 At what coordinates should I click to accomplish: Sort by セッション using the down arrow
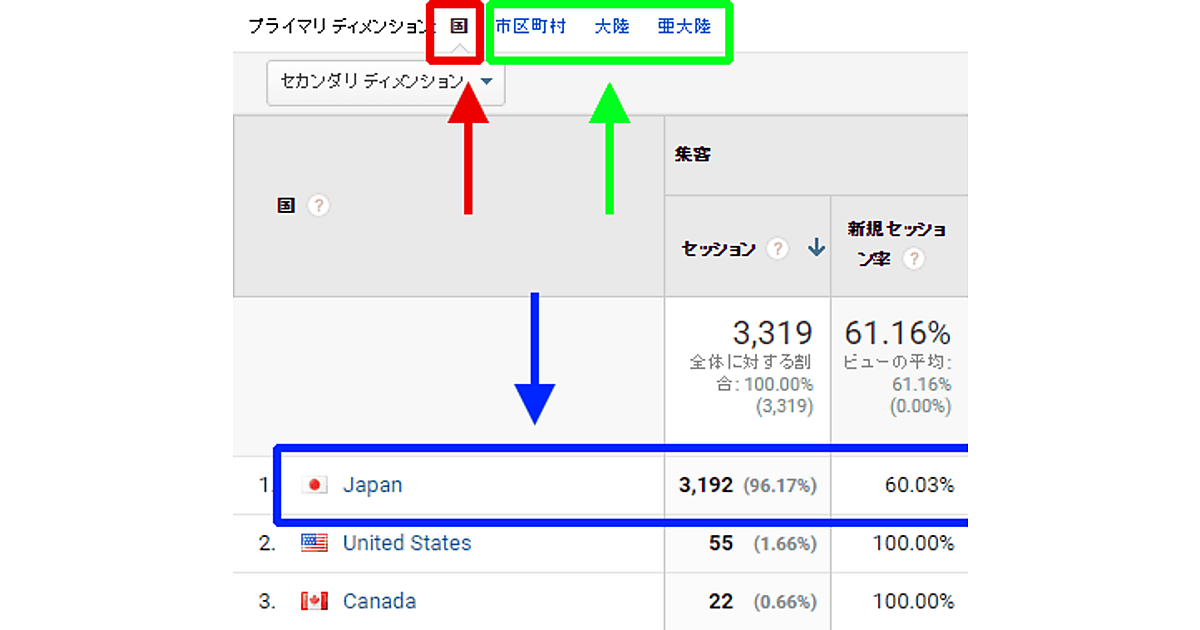coord(816,249)
